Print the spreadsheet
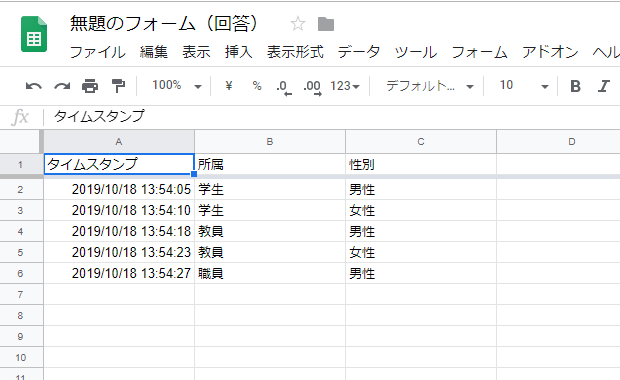 tap(90, 86)
